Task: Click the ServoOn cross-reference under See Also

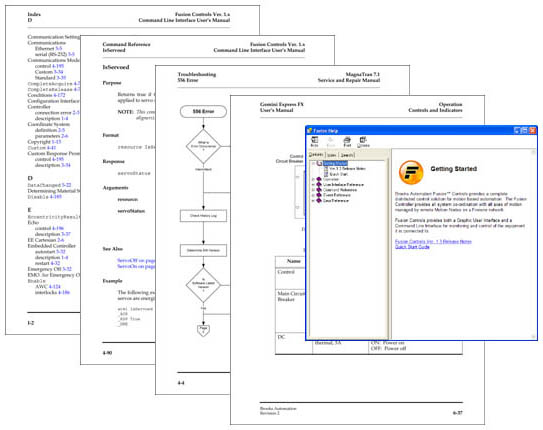Action: 136,266
